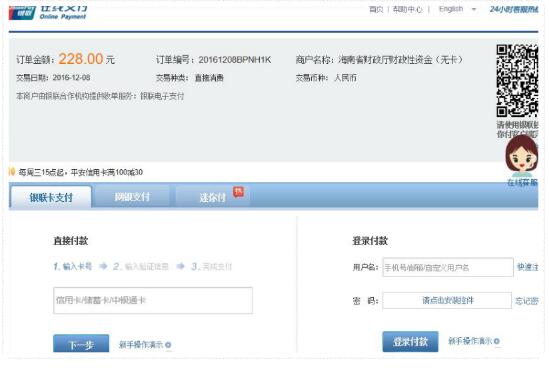Open 新手操作演示 under login payment
This screenshot has height=382, width=549.
470,341
